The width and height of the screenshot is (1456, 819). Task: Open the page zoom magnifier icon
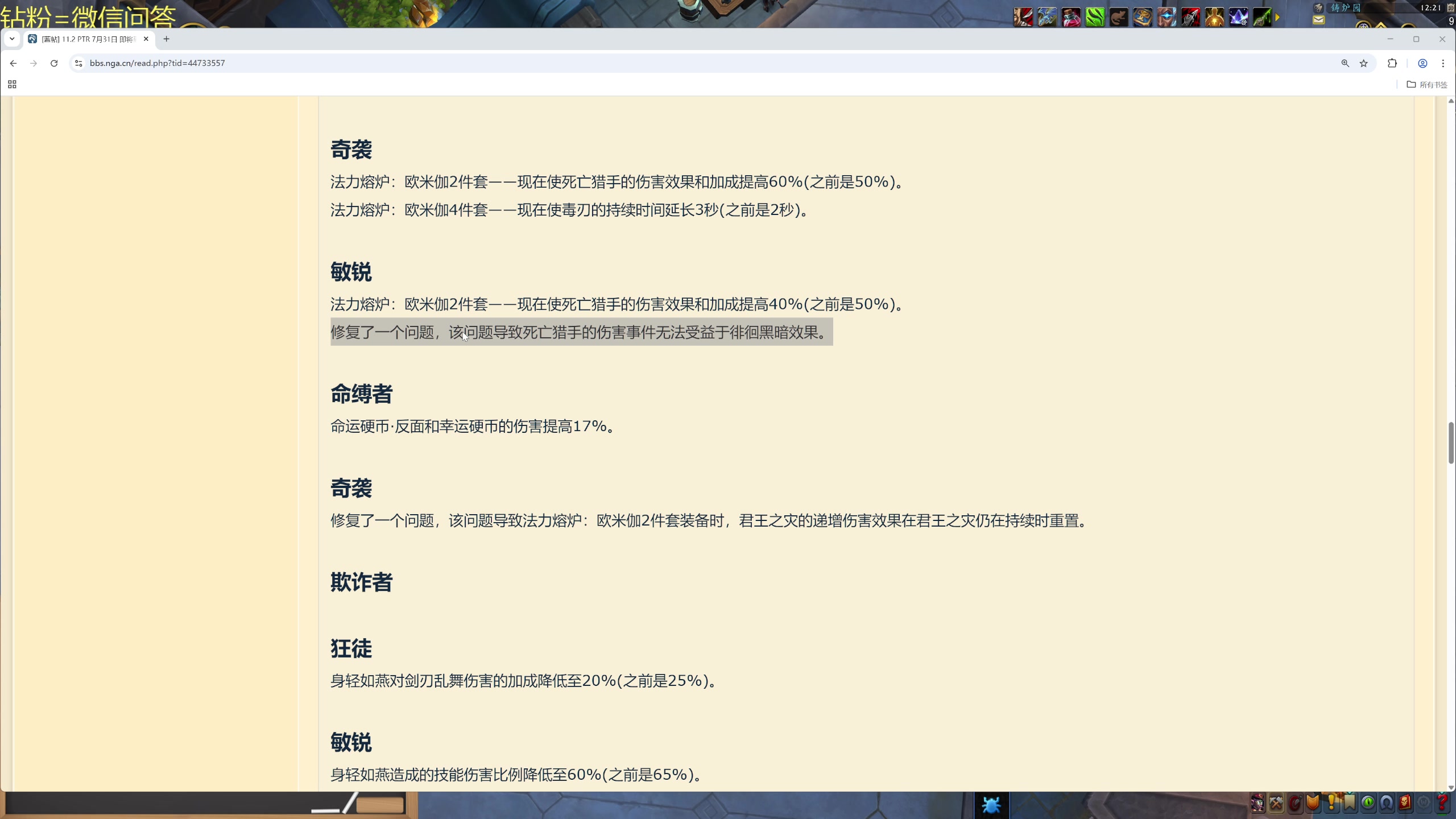coord(1345,63)
